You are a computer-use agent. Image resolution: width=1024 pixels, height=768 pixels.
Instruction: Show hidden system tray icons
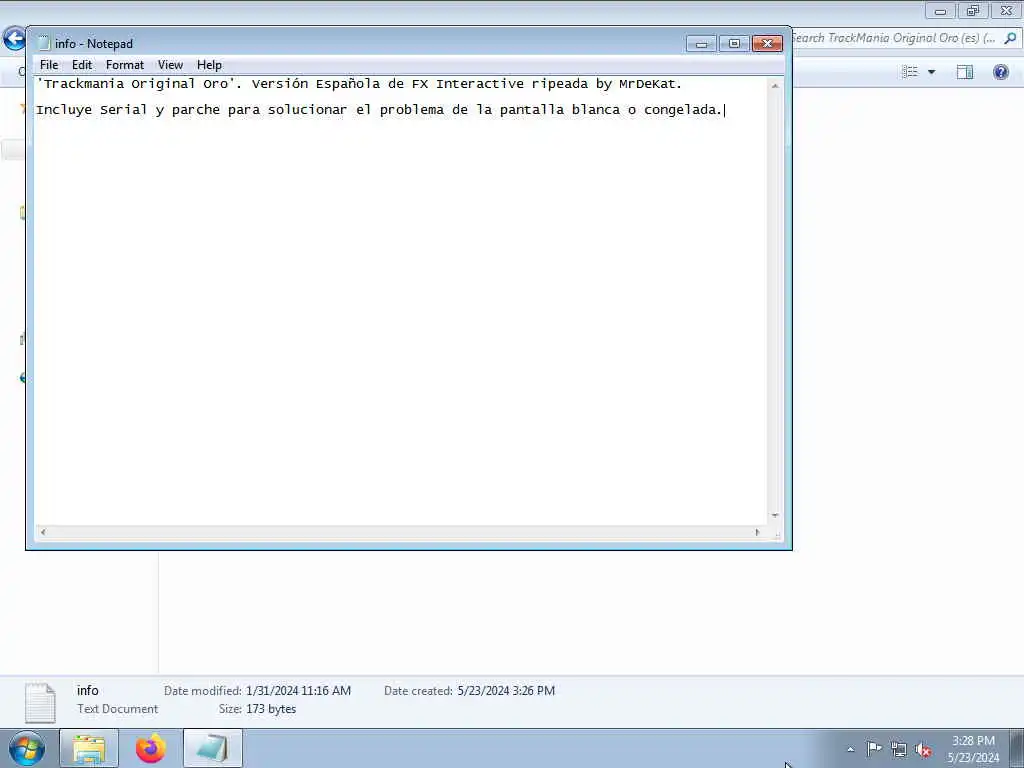[x=850, y=749]
